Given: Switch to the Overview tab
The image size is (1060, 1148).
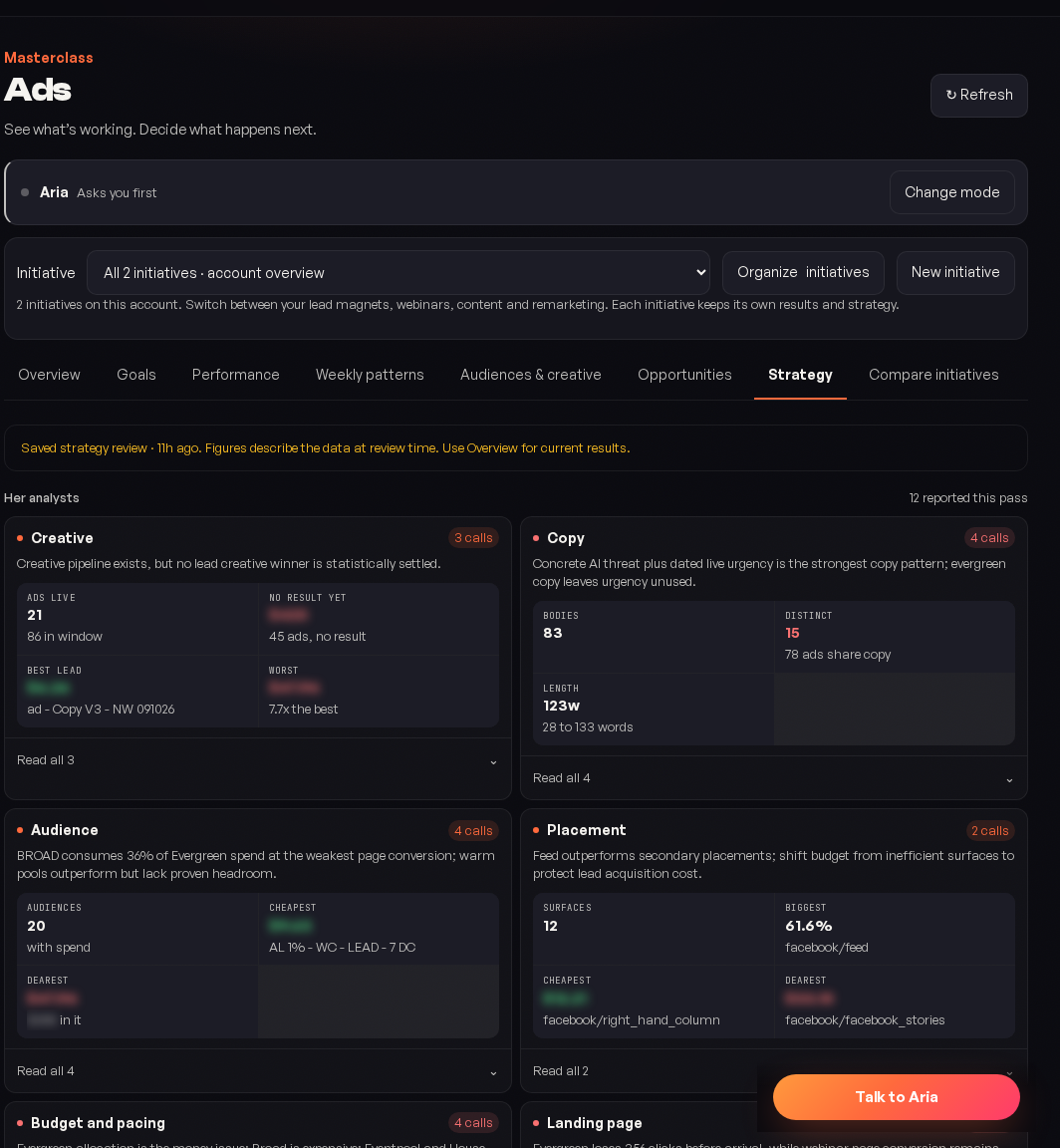Looking at the screenshot, I should tap(49, 375).
